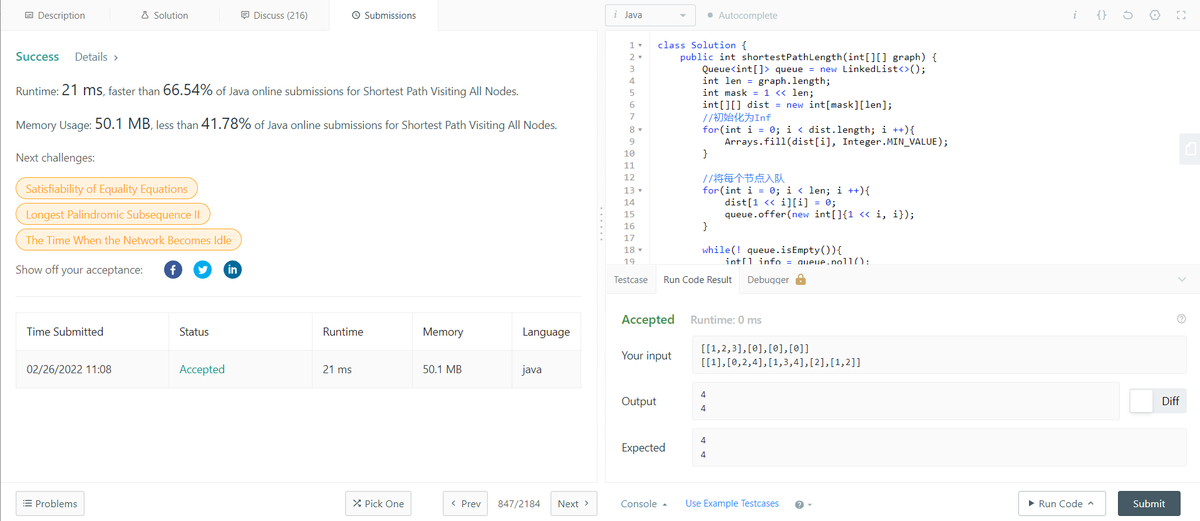Collapse the class Solution fold arrow on line 1
This screenshot has height=521, width=1200.
coord(640,46)
